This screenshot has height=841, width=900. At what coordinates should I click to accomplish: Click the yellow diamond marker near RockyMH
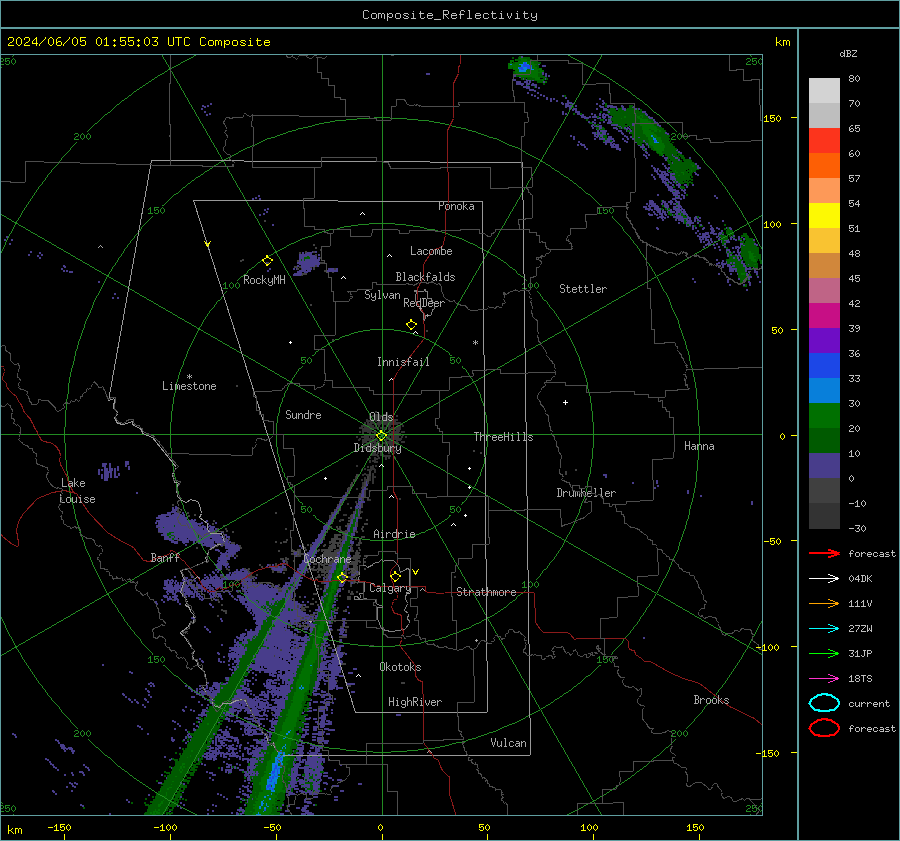point(267,261)
